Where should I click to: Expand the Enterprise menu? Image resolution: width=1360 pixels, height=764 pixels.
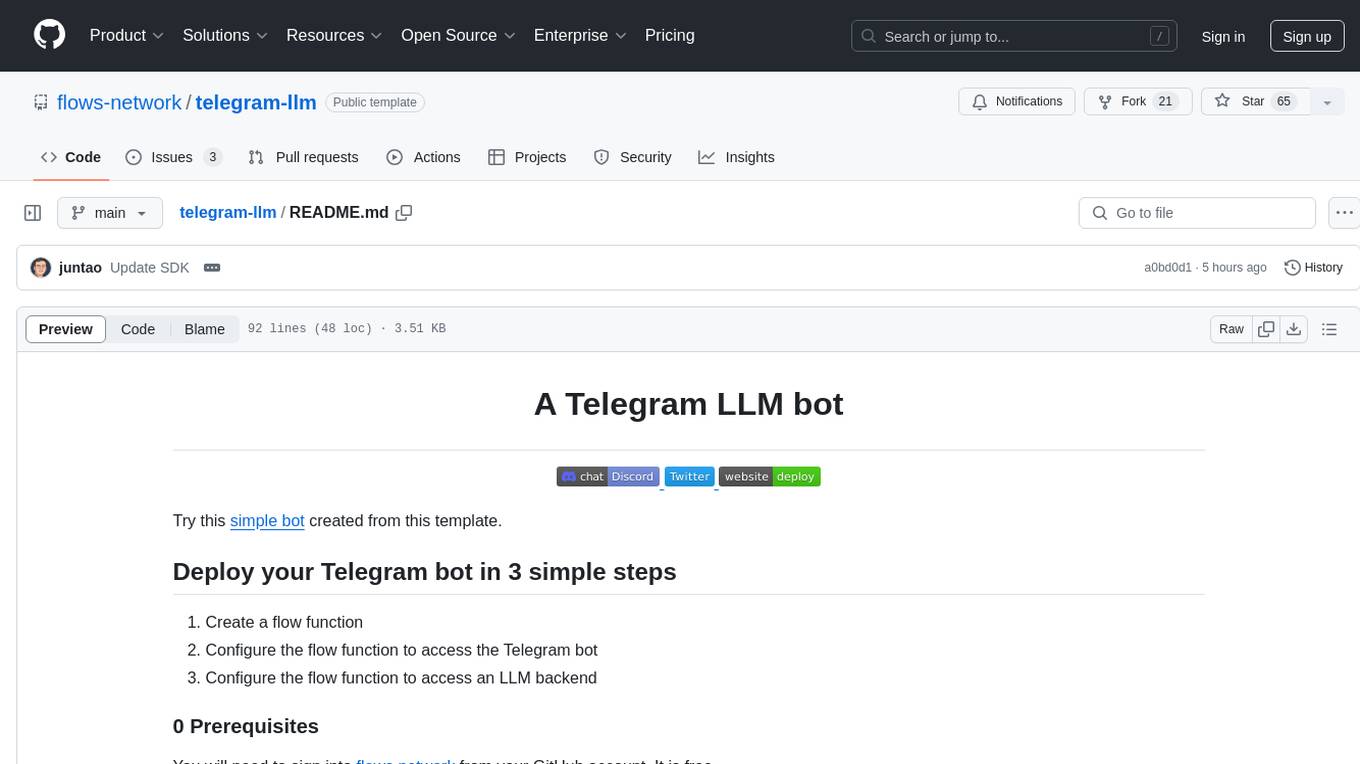click(x=580, y=35)
